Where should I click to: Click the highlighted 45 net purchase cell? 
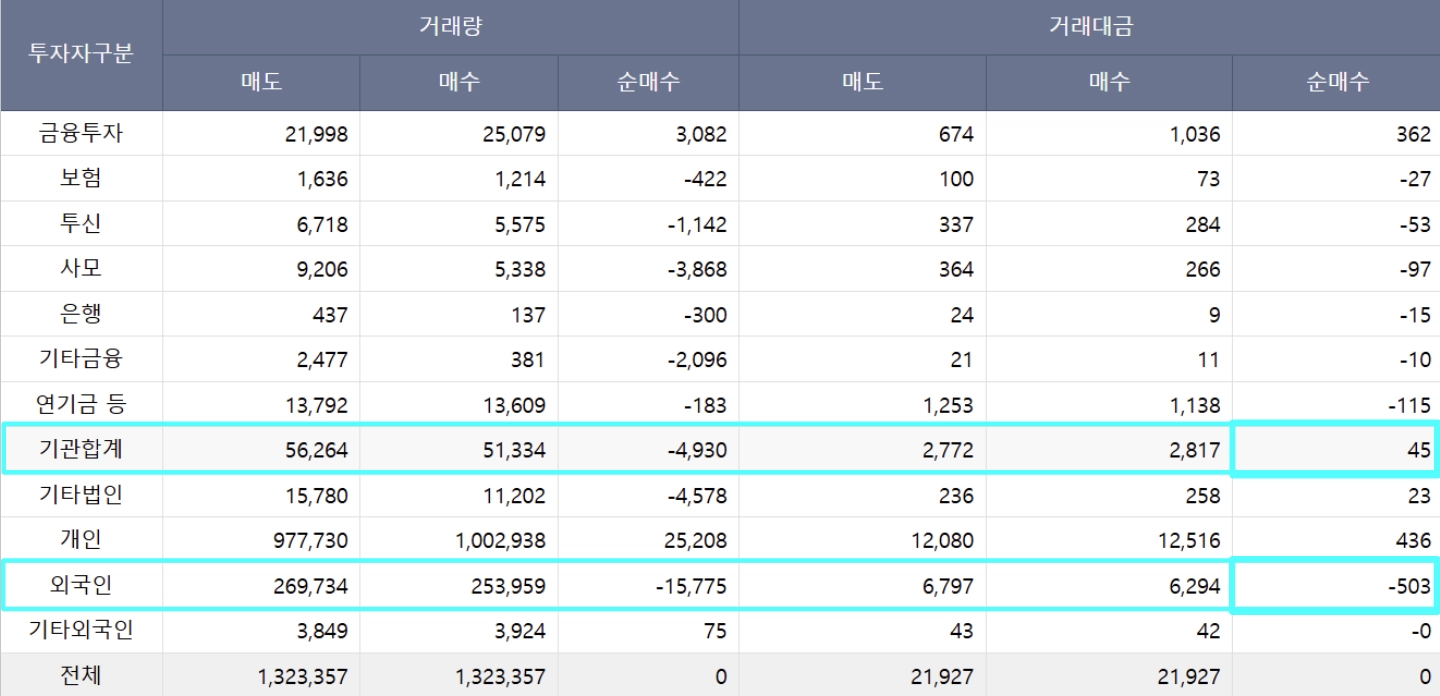(x=1334, y=450)
